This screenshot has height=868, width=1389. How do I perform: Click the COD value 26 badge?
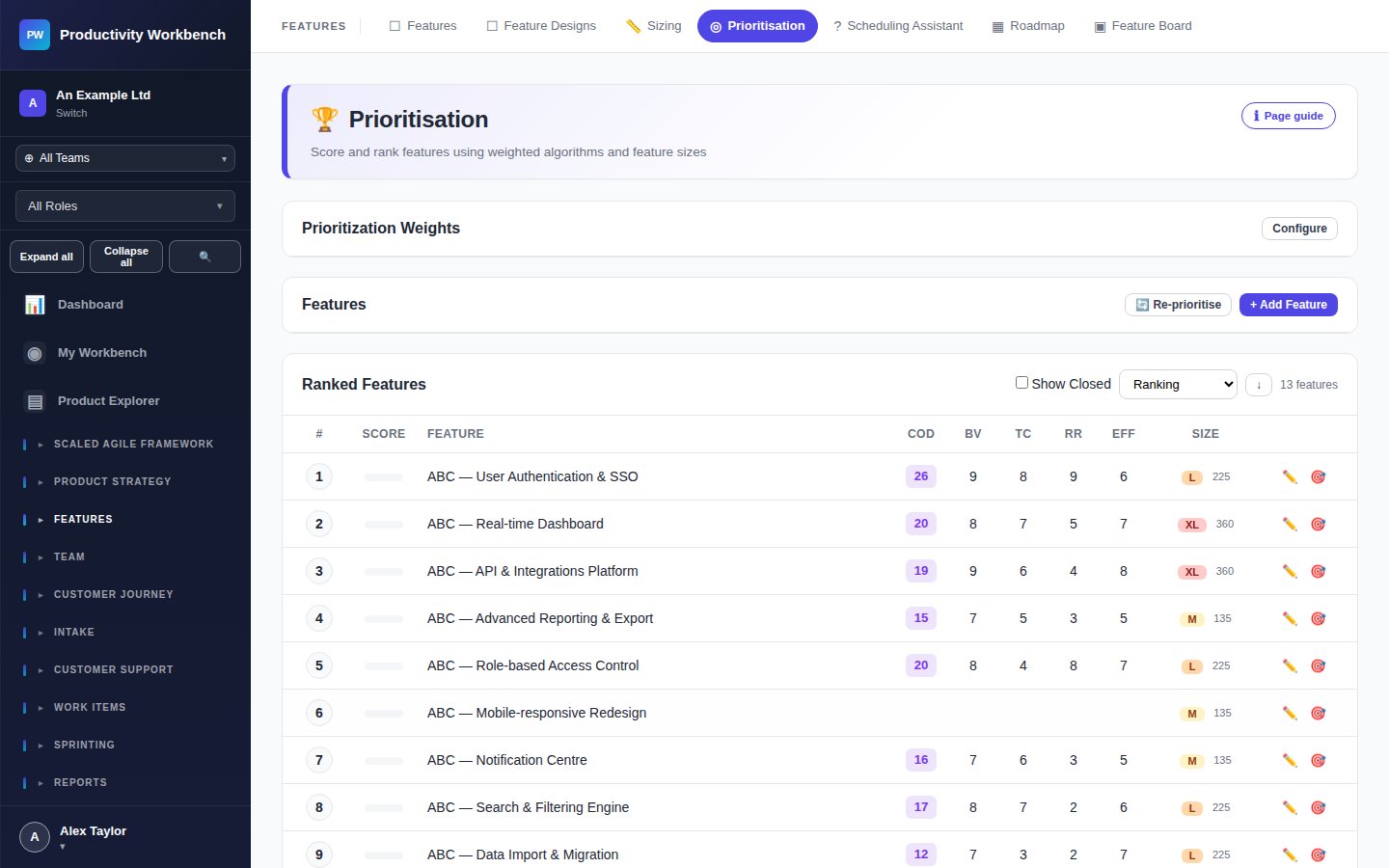(921, 476)
